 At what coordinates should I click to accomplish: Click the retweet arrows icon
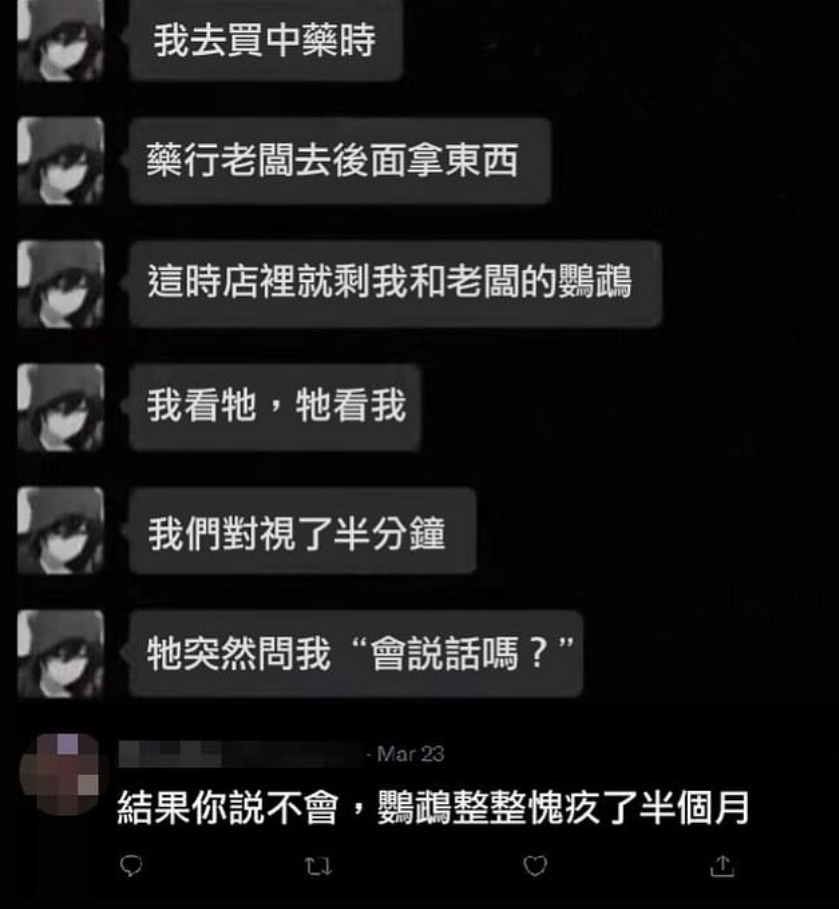pyautogui.click(x=318, y=866)
